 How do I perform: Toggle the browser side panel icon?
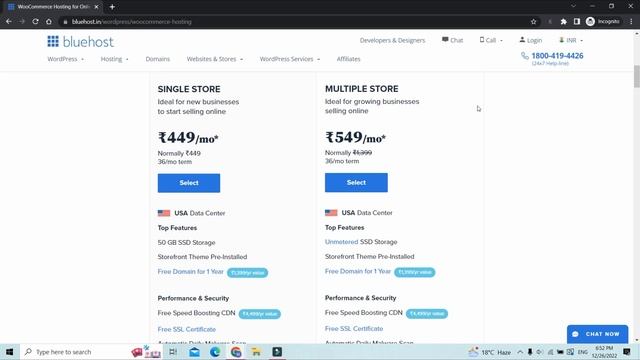tap(577, 22)
